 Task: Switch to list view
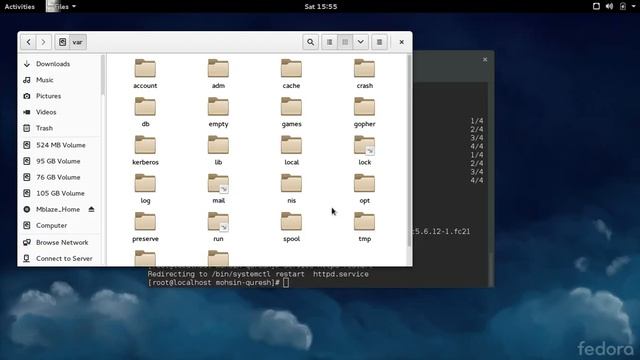pyautogui.click(x=330, y=42)
